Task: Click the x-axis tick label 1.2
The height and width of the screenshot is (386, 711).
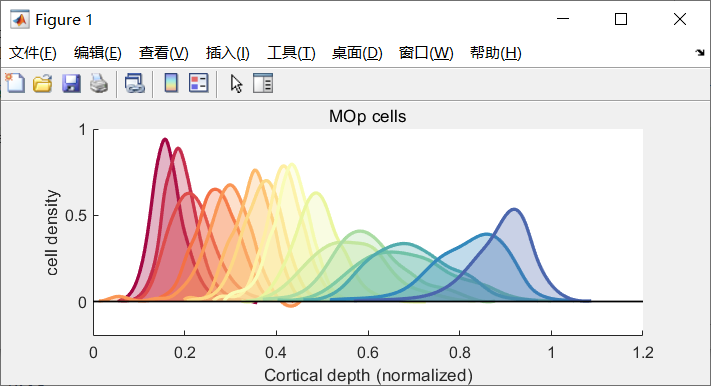Action: [643, 352]
